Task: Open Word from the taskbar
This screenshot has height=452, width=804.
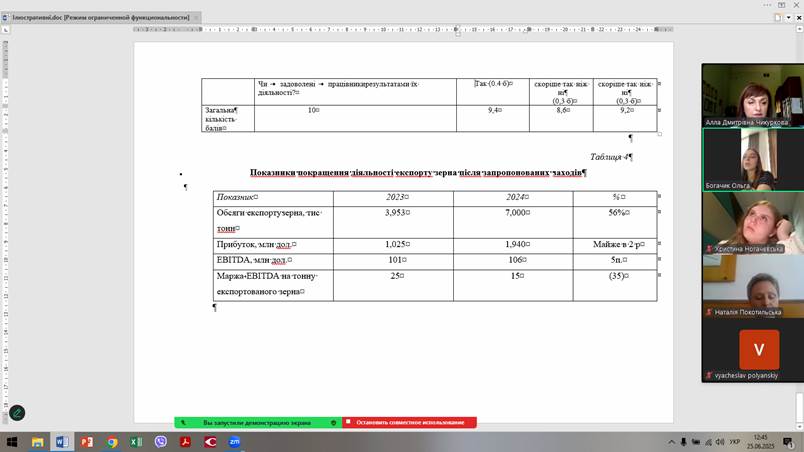Action: pos(62,441)
